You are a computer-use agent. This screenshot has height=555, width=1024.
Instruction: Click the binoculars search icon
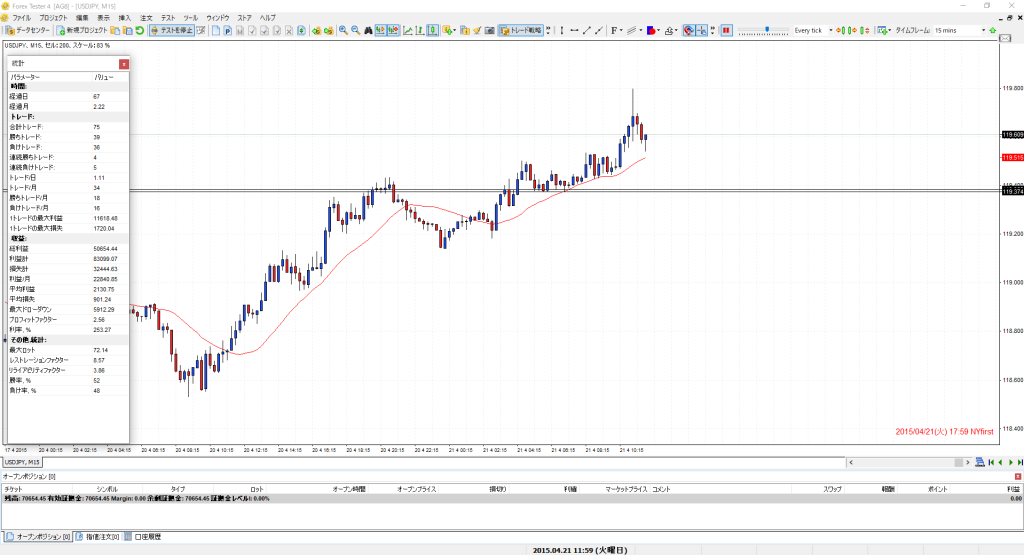[369, 31]
